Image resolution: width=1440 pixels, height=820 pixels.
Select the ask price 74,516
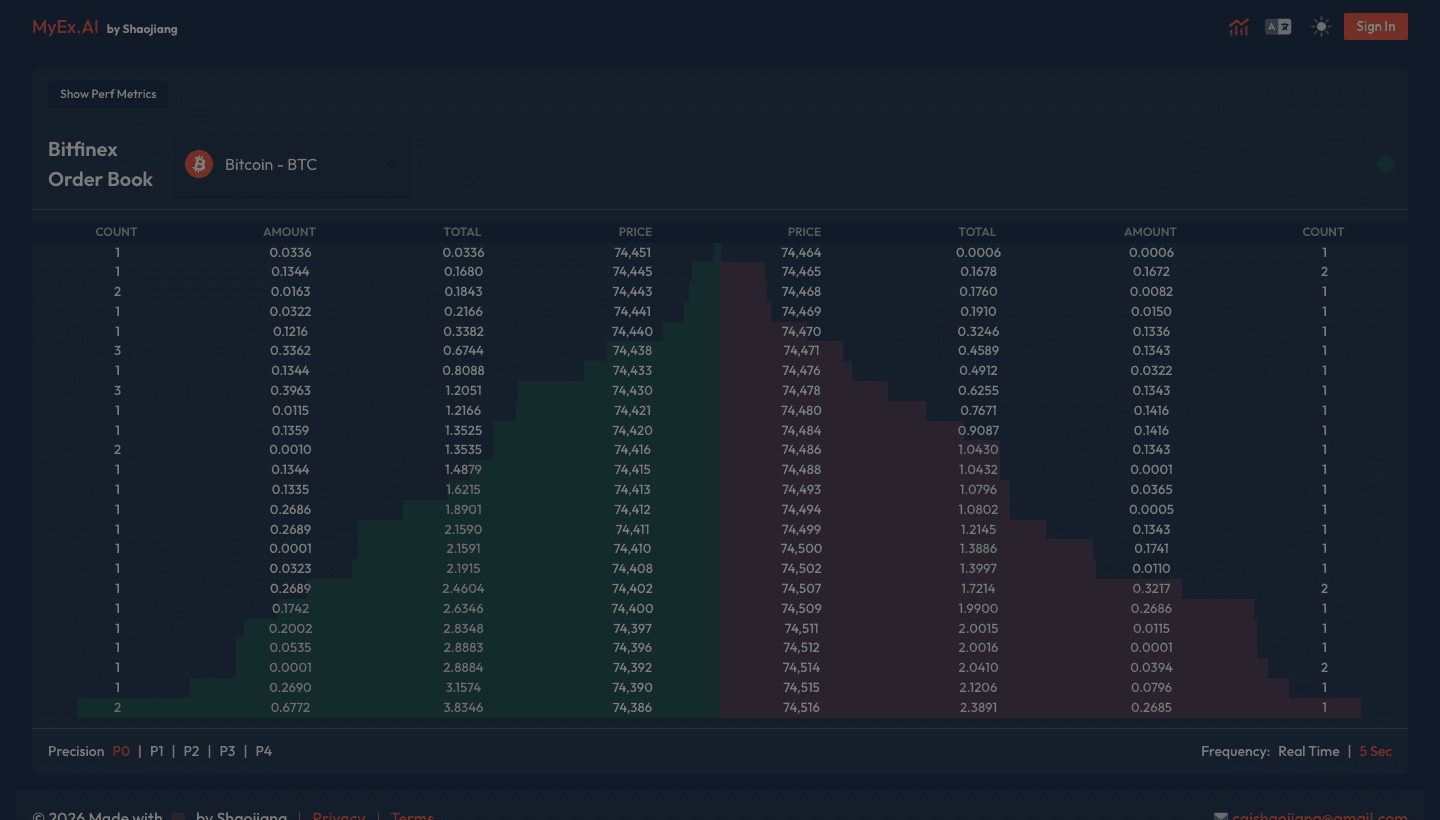pyautogui.click(x=801, y=707)
